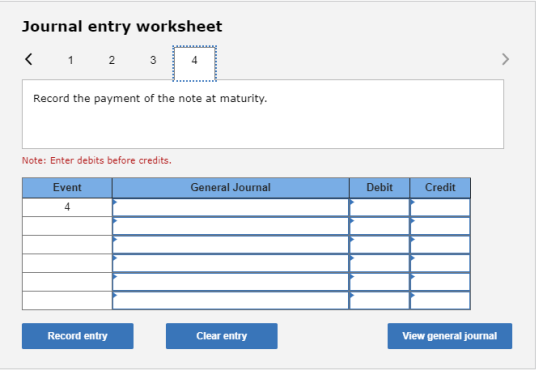Viewport: 560px width, 375px height.
Task: Click the Event column header
Action: (67, 188)
